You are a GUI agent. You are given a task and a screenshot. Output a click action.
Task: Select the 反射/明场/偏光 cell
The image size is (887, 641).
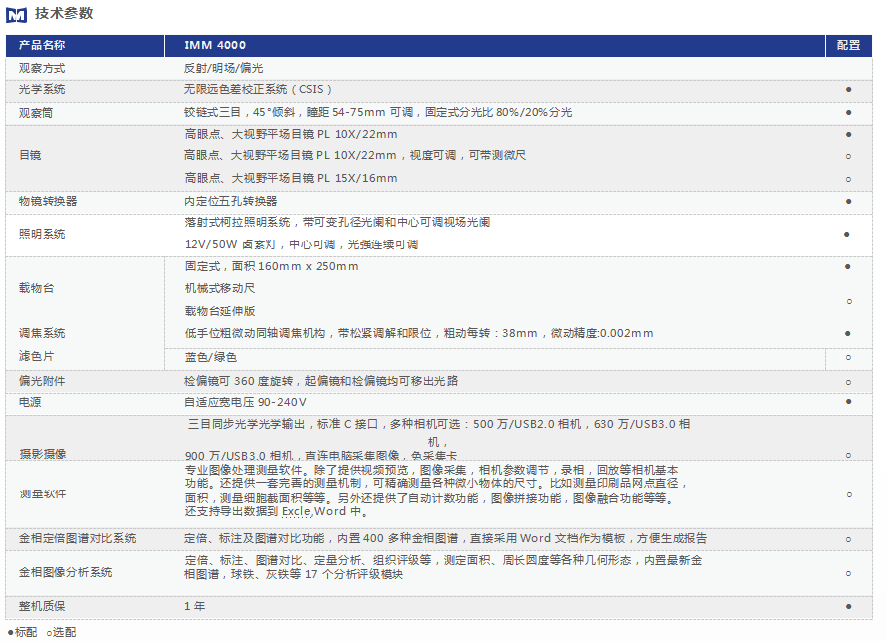pos(223,68)
